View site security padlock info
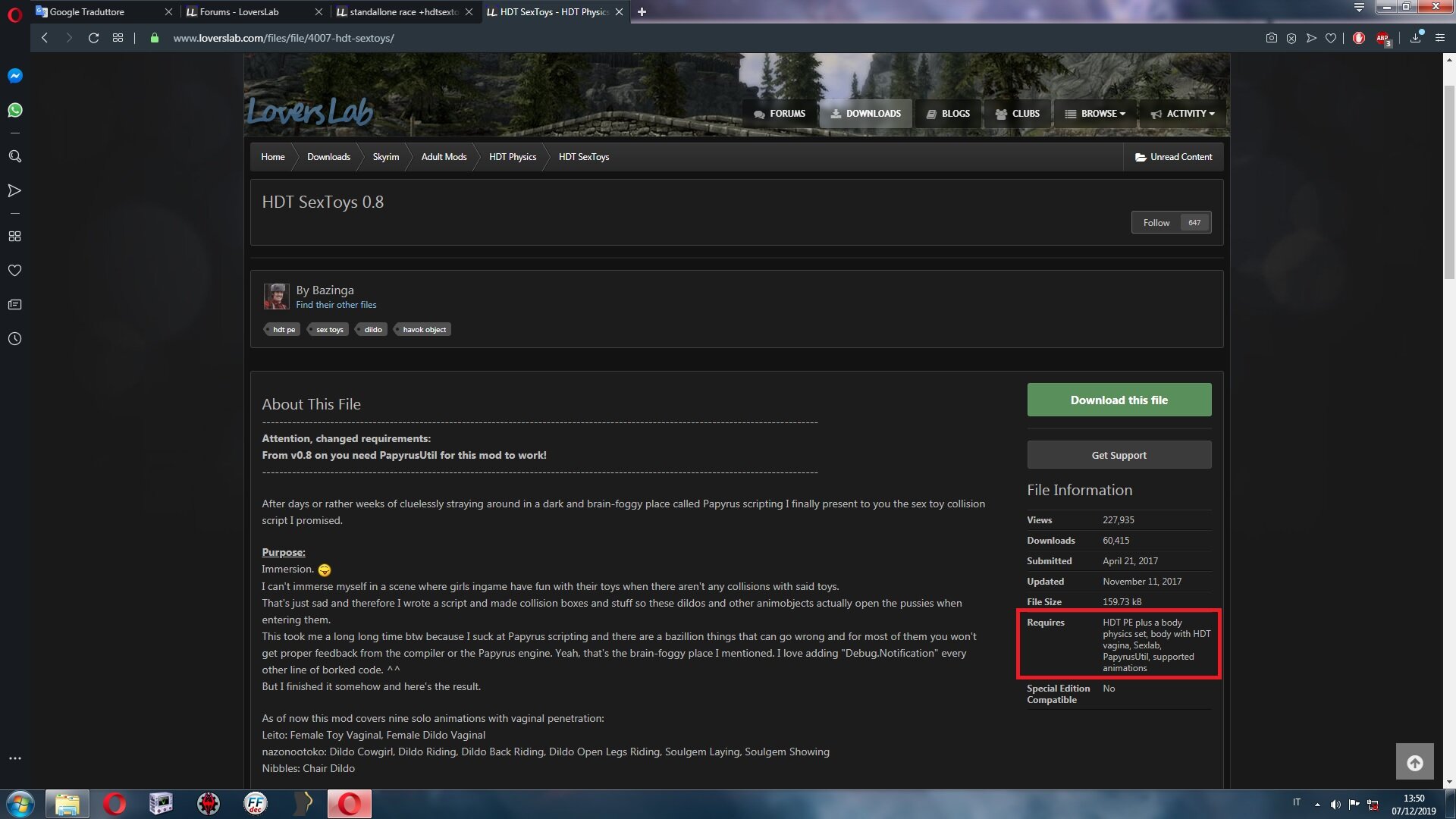The width and height of the screenshot is (1456, 819). click(x=155, y=38)
